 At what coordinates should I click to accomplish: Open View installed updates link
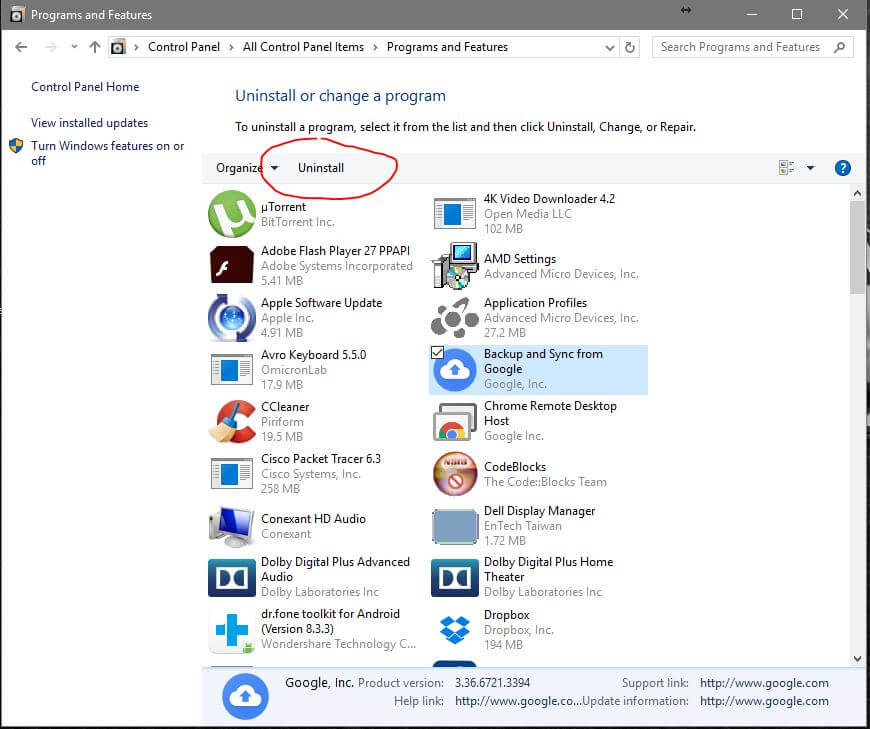[x=89, y=123]
